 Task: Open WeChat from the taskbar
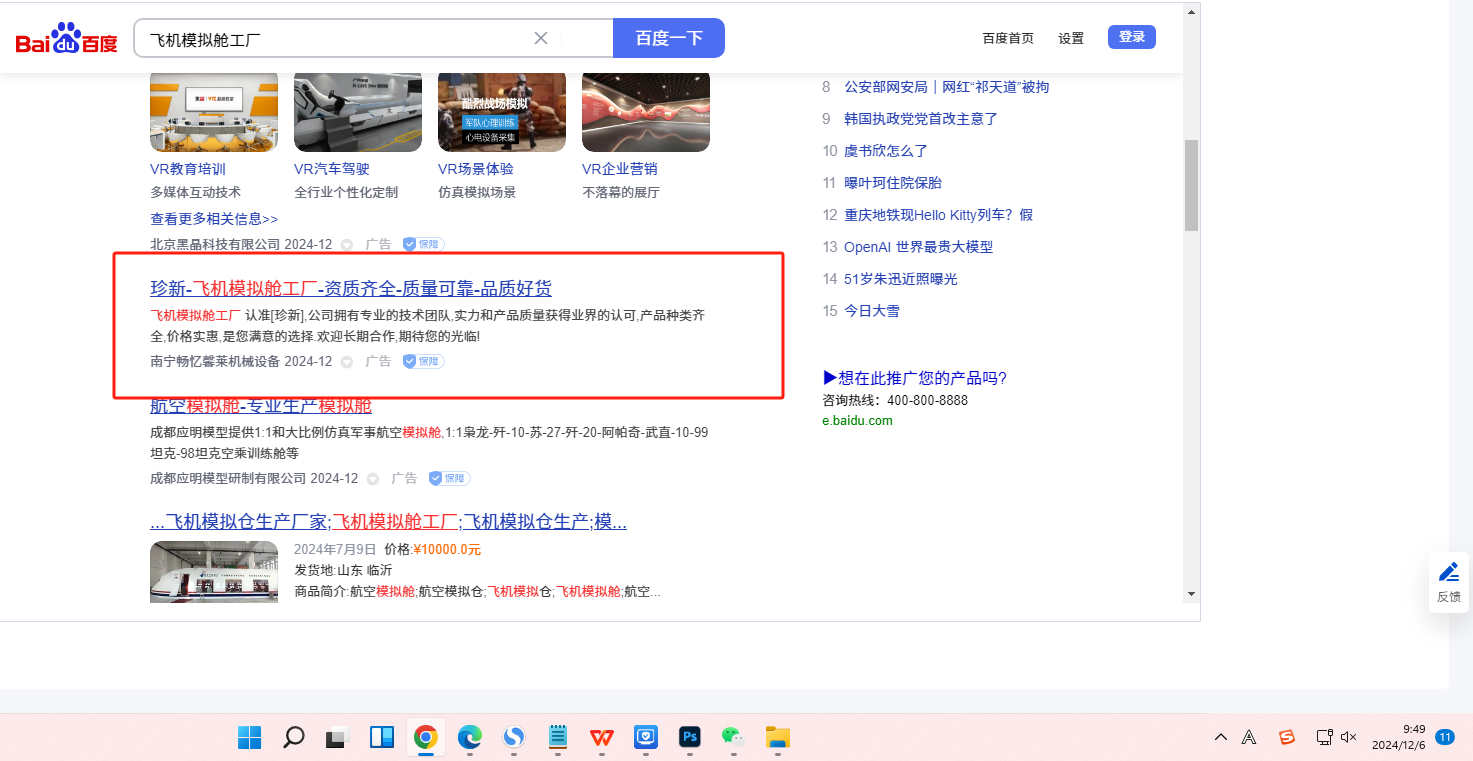coord(734,737)
